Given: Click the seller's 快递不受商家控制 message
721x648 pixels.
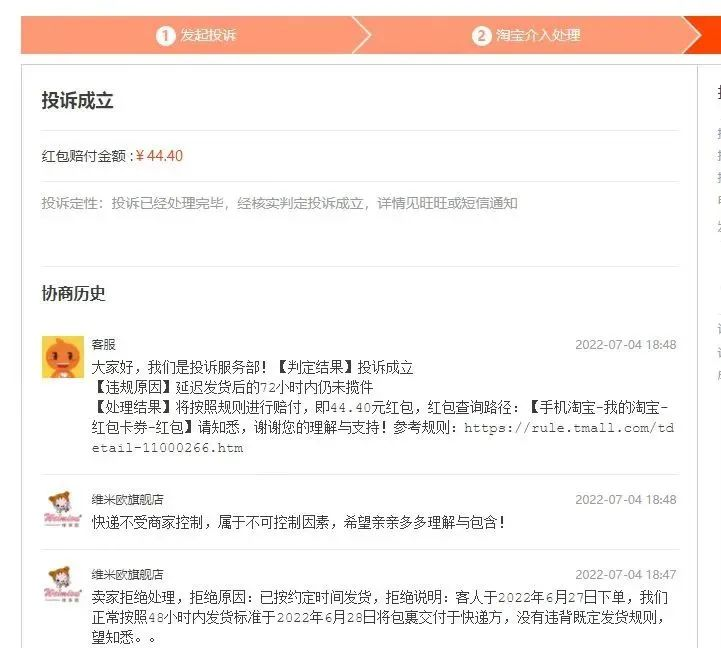Looking at the screenshot, I should point(298,522).
